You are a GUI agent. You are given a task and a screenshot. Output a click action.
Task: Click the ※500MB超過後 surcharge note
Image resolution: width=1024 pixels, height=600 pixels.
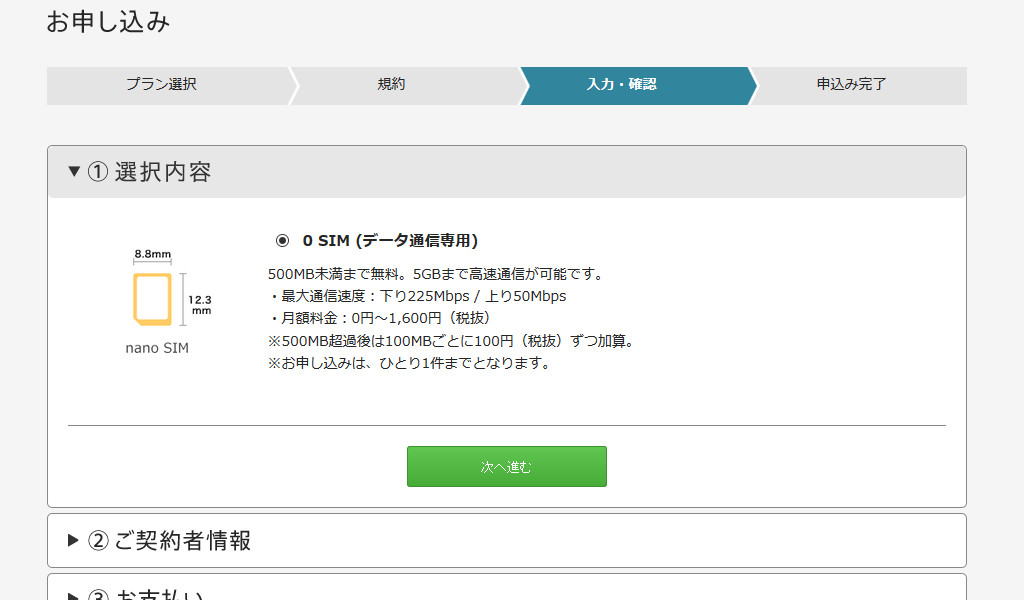(451, 341)
